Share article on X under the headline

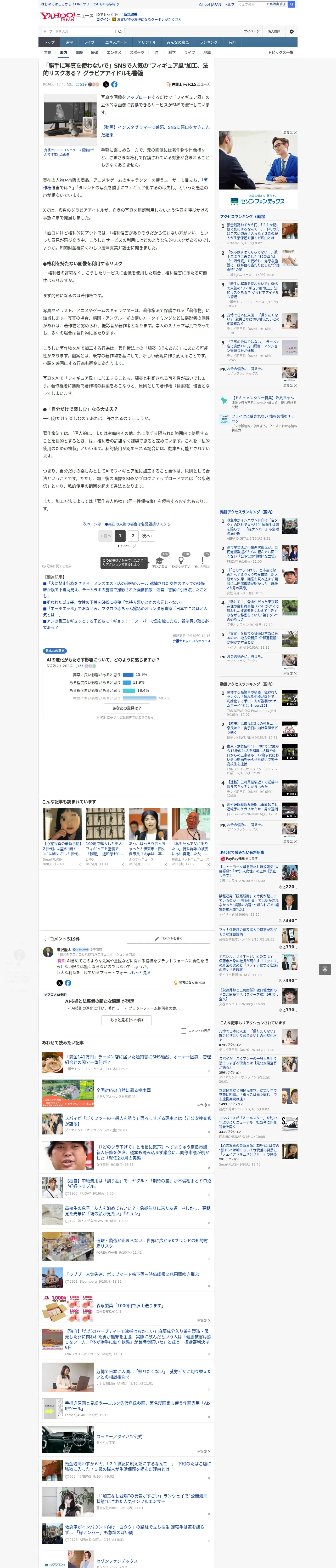[x=105, y=85]
